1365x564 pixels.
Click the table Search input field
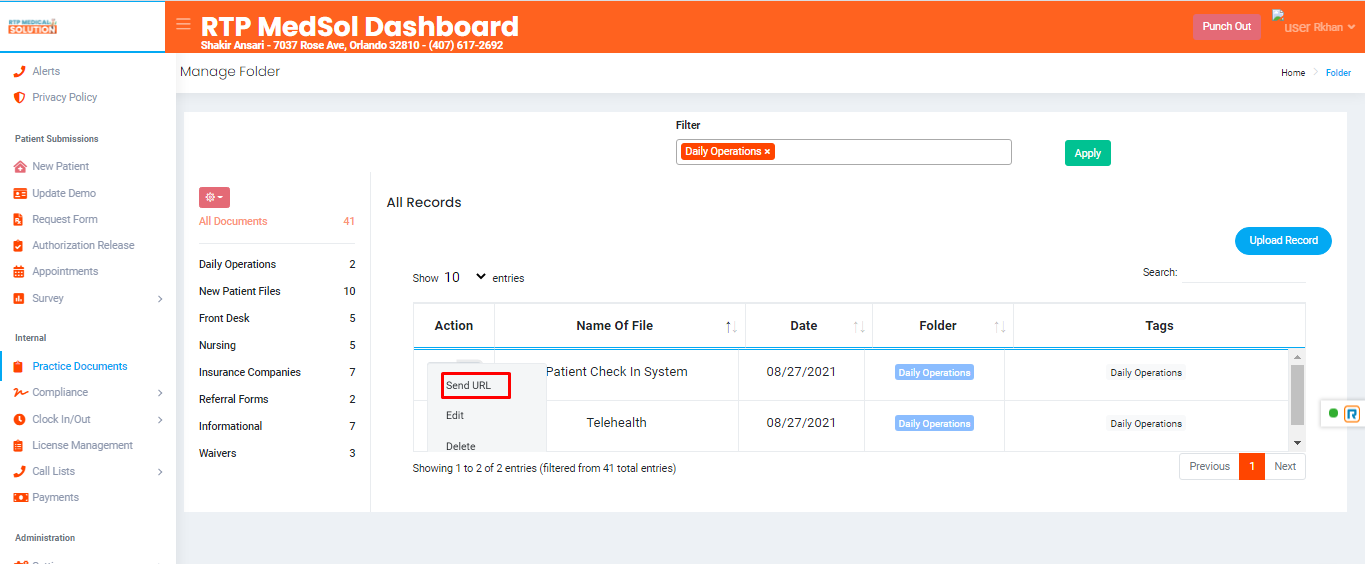pyautogui.click(x=1243, y=273)
